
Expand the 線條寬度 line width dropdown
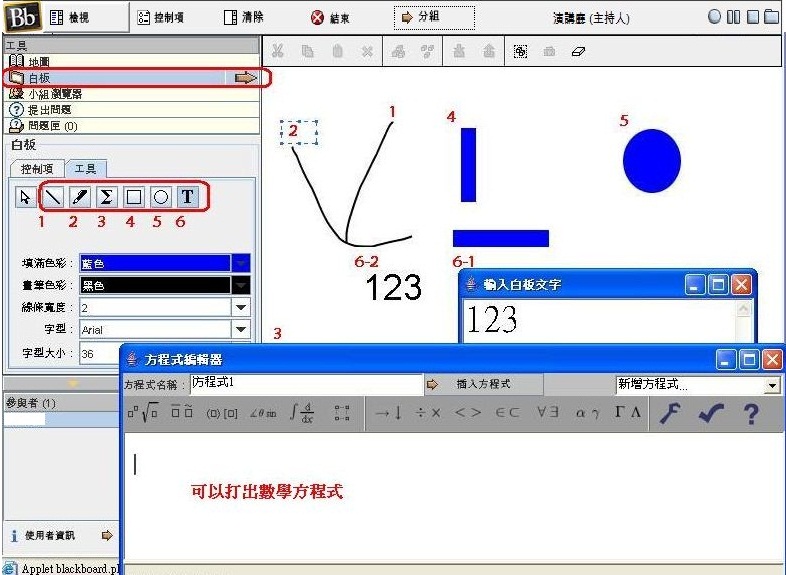241,307
